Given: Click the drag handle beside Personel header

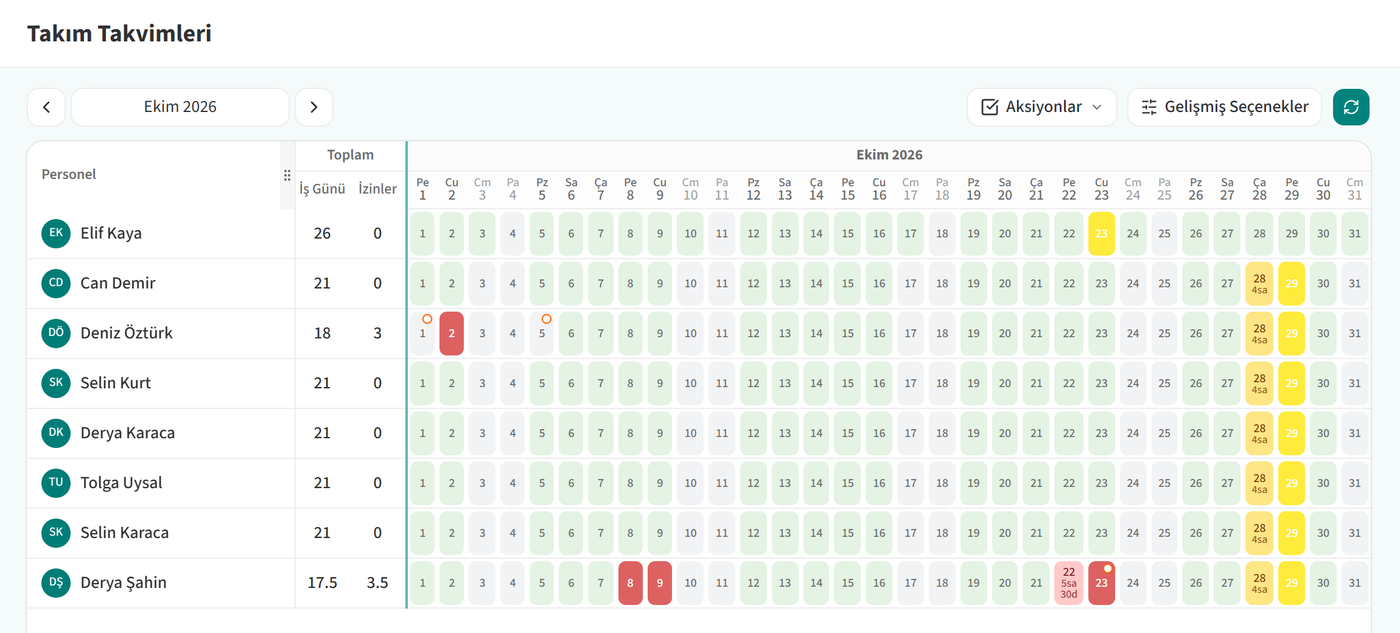Looking at the screenshot, I should (x=287, y=175).
